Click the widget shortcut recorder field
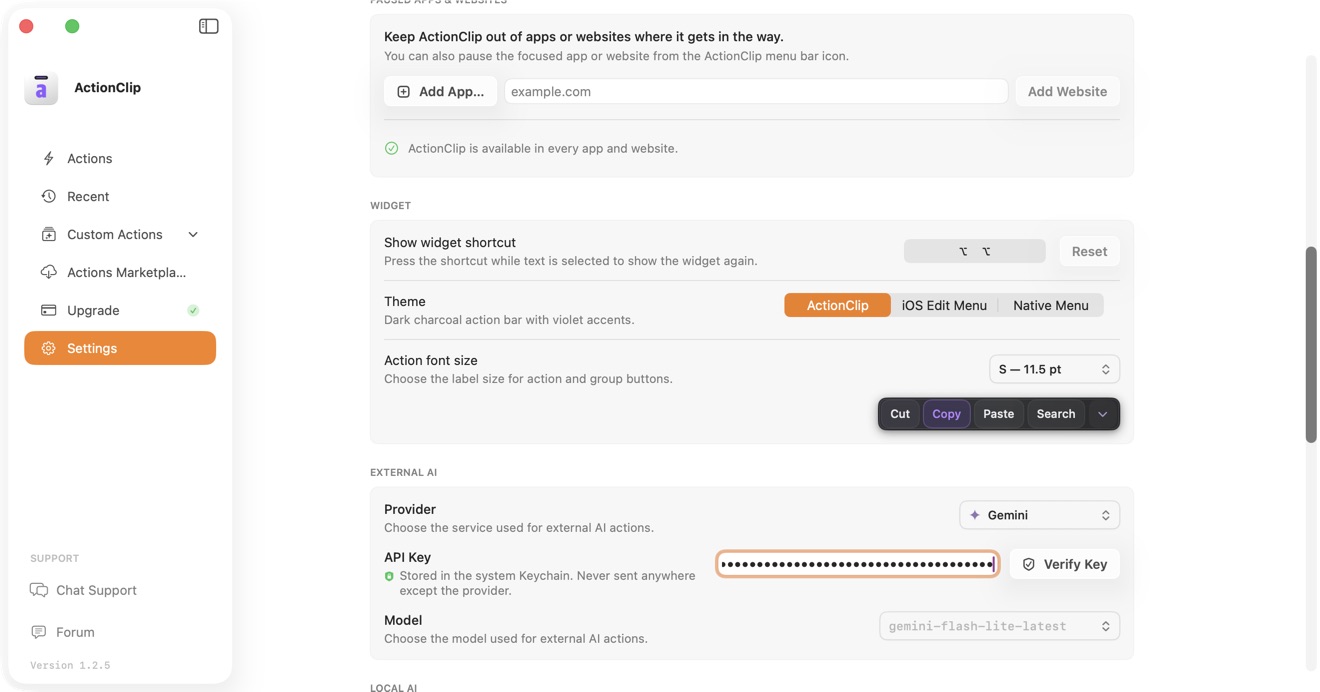 (974, 251)
